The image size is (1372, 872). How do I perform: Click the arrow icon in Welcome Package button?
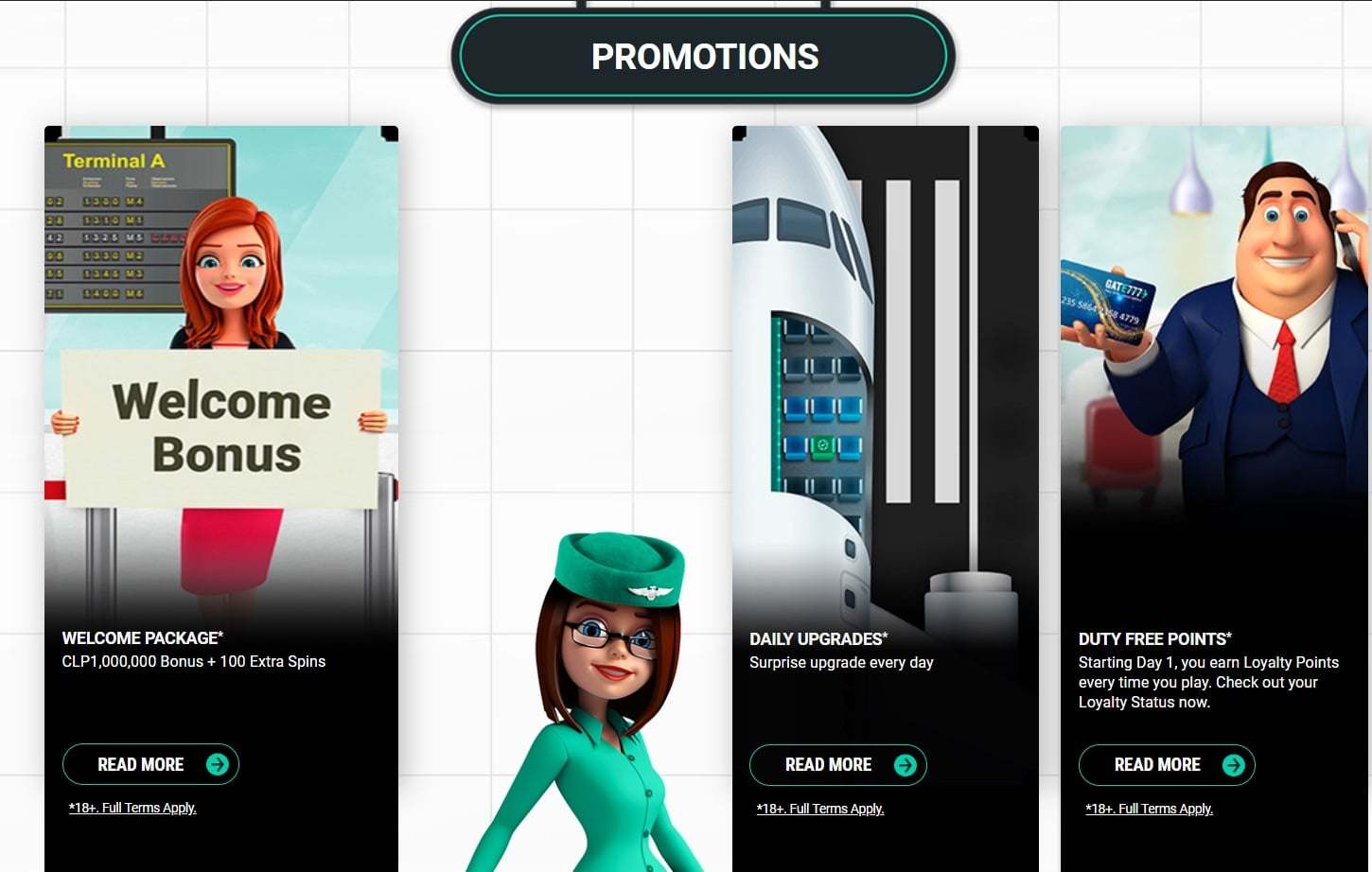click(218, 764)
